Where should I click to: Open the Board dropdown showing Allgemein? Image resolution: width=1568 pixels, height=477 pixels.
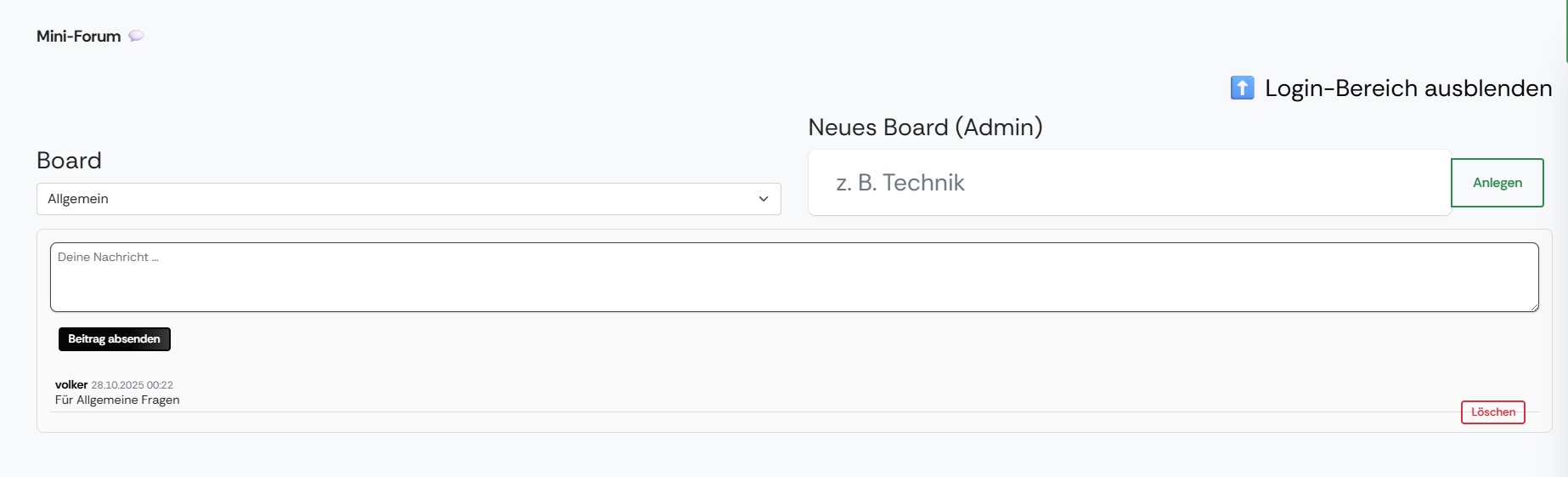tap(408, 199)
